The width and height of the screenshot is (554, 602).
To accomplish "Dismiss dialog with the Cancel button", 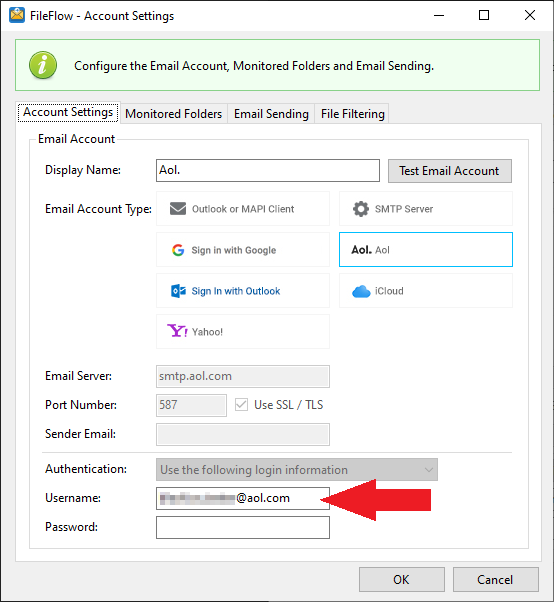I will (x=495, y=579).
